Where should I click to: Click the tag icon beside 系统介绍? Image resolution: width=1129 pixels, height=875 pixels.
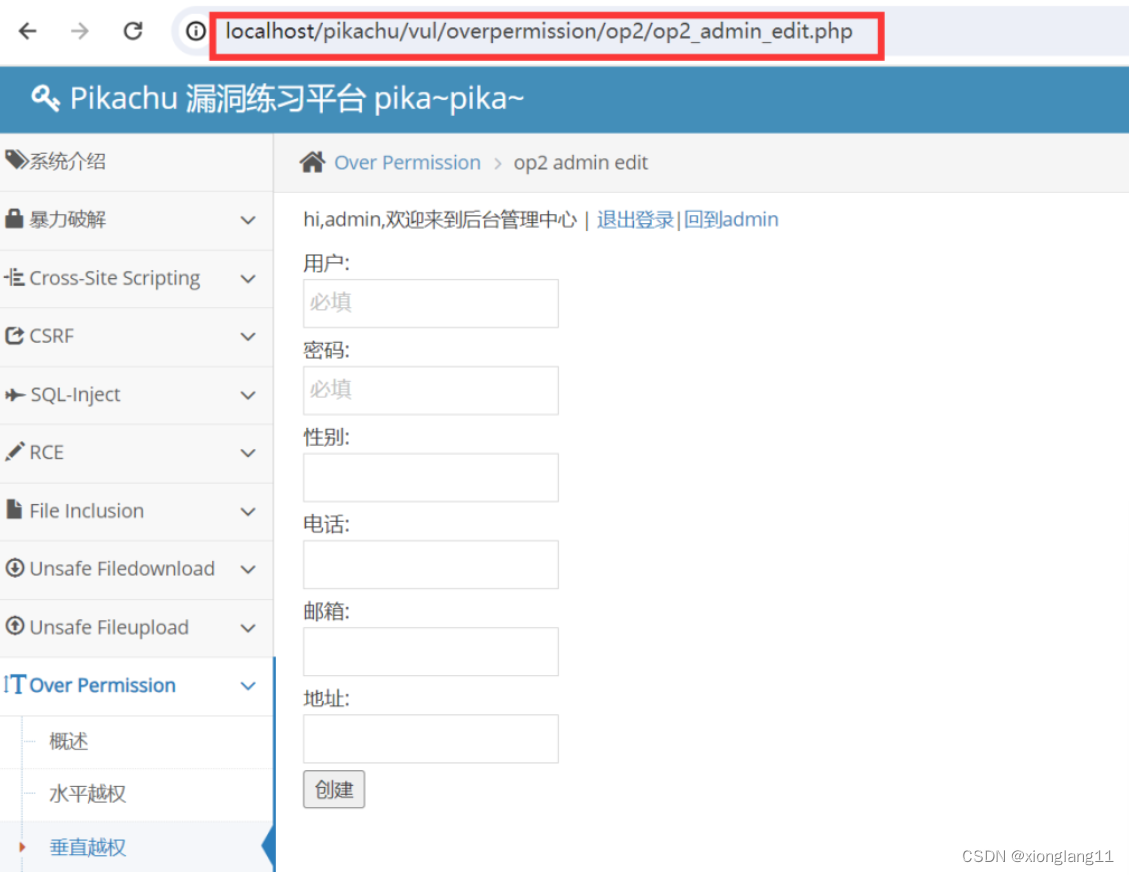point(16,160)
